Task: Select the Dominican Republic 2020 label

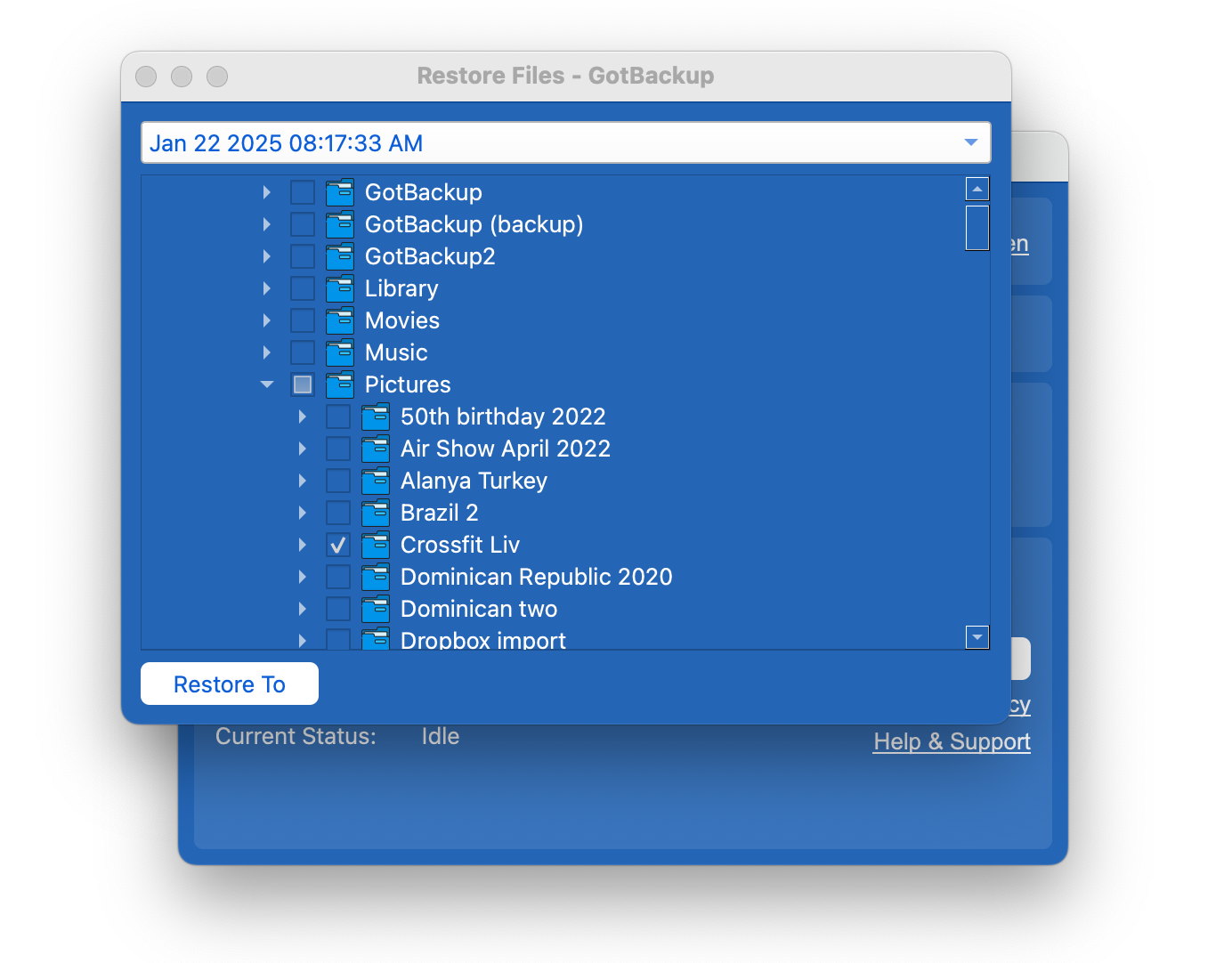Action: (537, 577)
